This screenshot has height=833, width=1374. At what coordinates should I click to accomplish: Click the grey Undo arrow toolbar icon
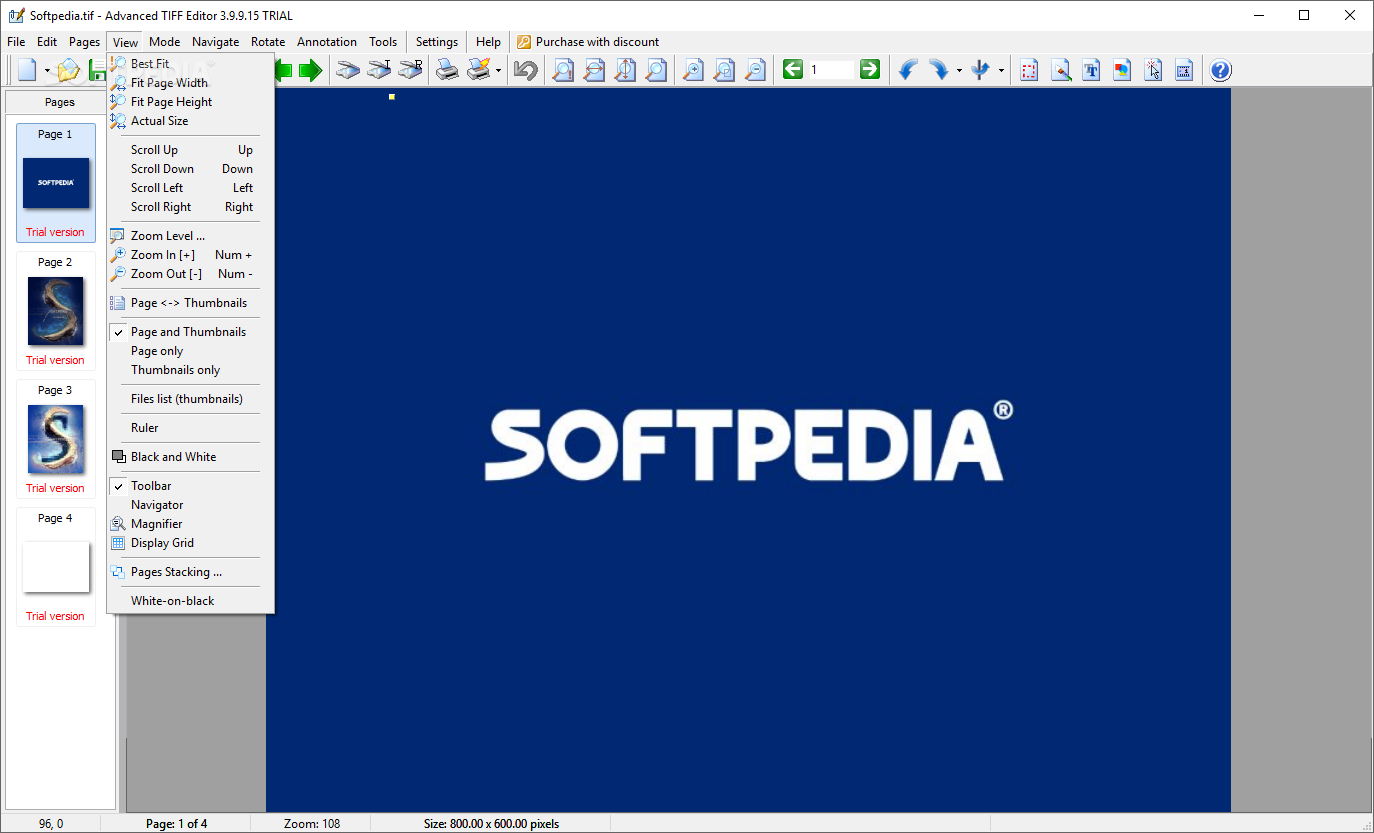[x=526, y=70]
